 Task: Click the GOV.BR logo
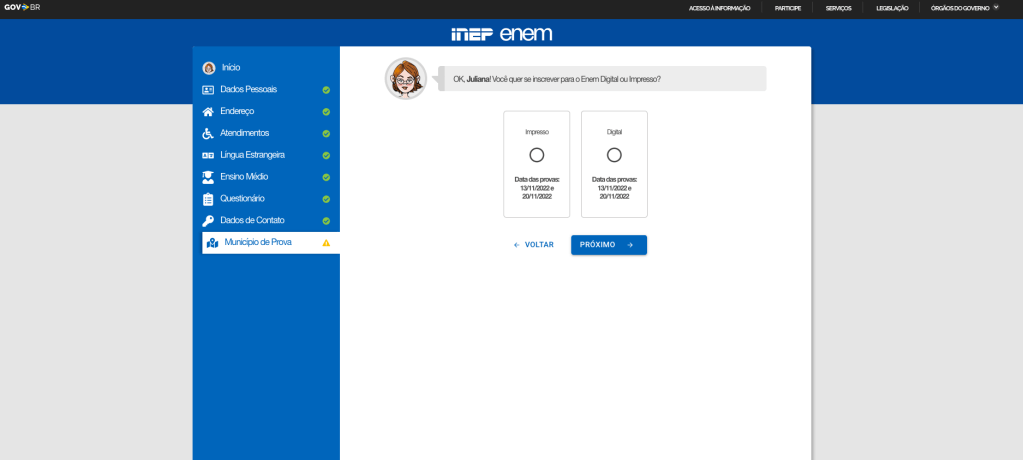tap(22, 8)
